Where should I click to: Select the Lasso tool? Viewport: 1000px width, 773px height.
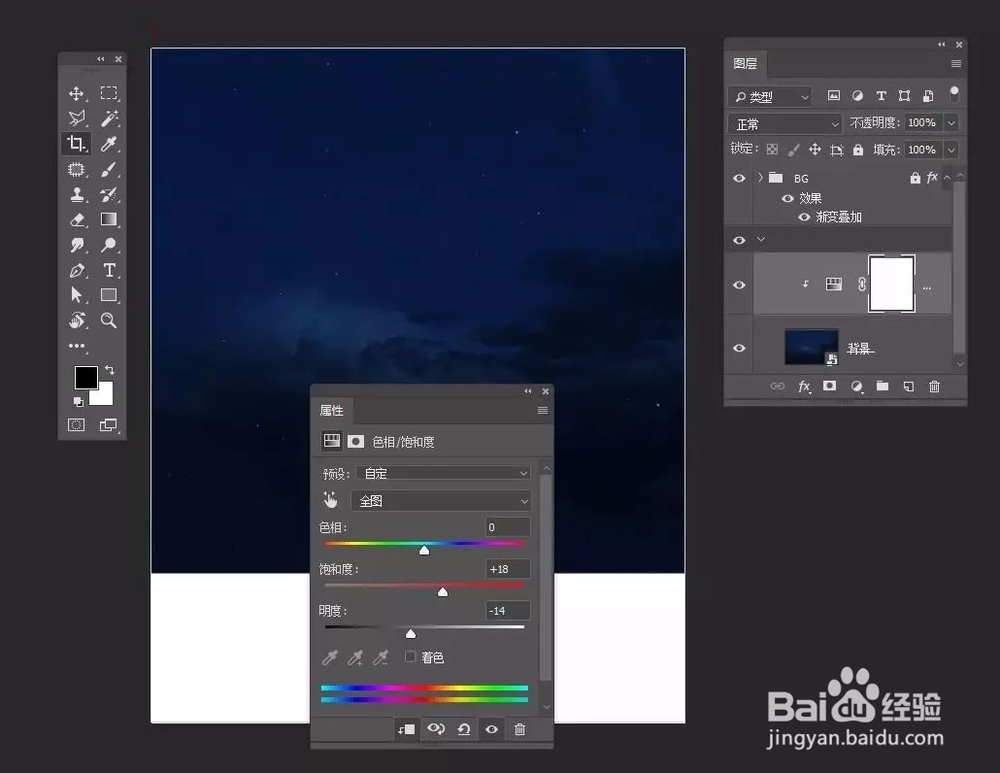point(75,118)
